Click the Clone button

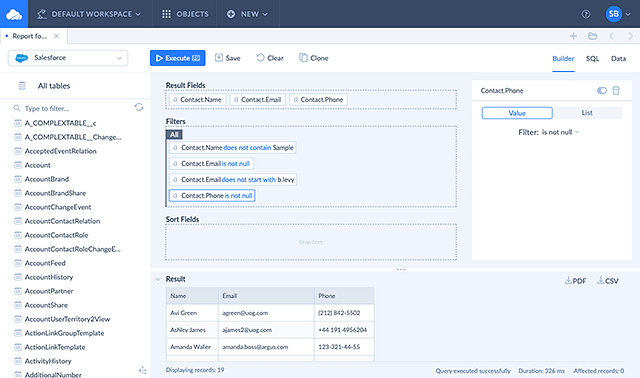point(313,58)
